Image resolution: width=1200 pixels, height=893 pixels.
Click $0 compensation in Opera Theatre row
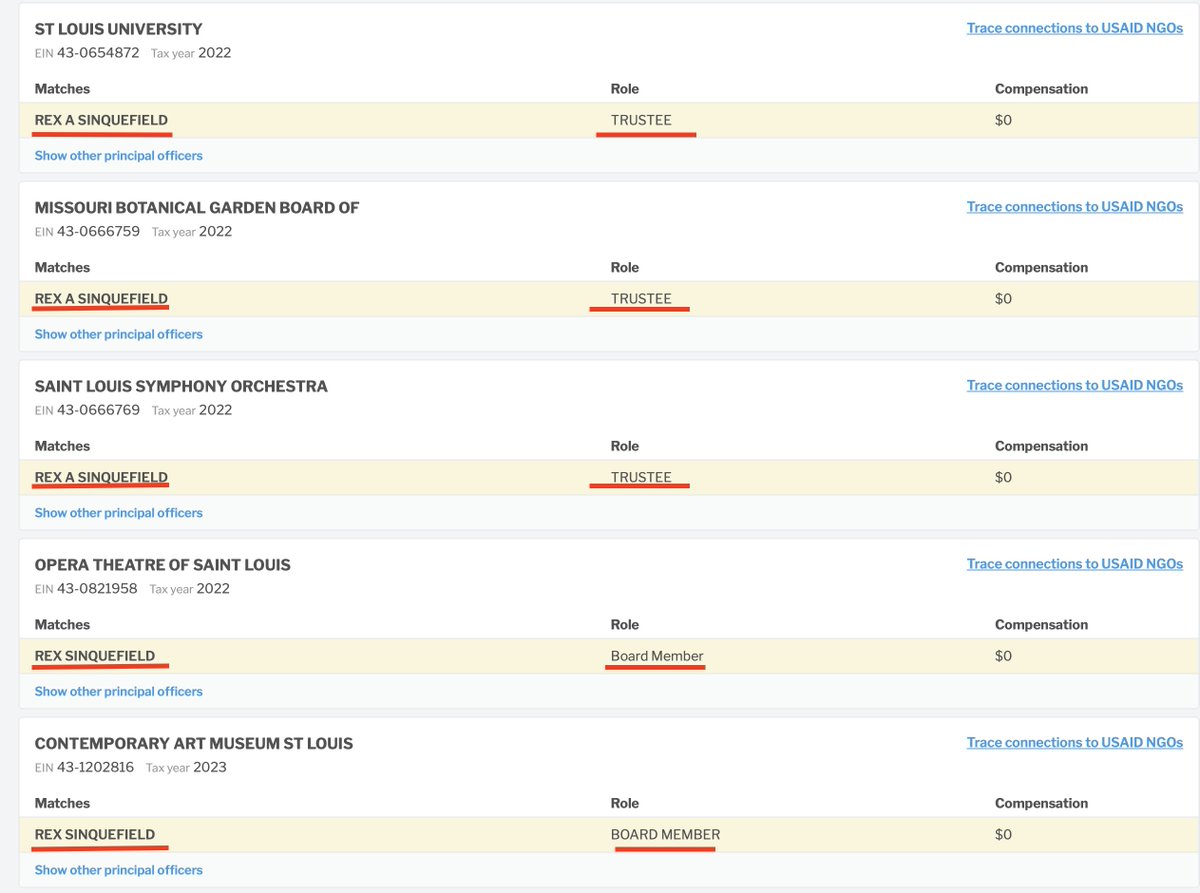pos(1003,656)
